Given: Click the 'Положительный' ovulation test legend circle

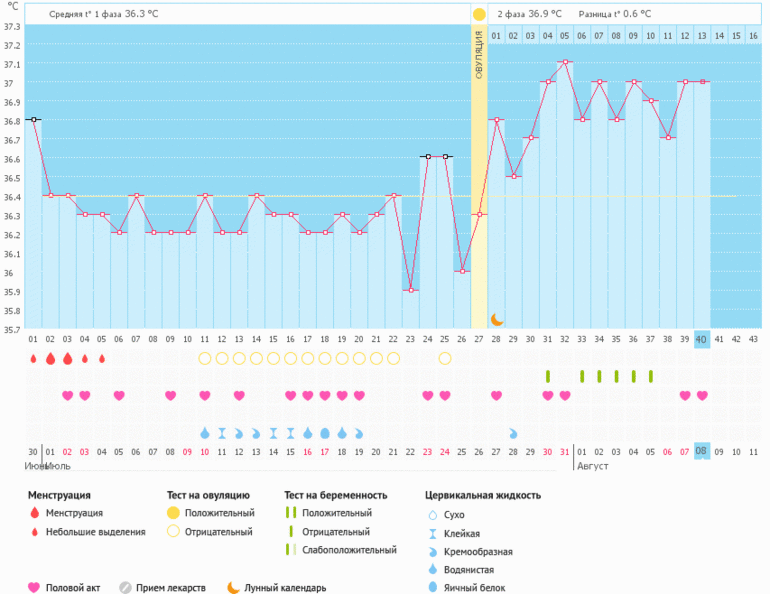Looking at the screenshot, I should coord(174,513).
